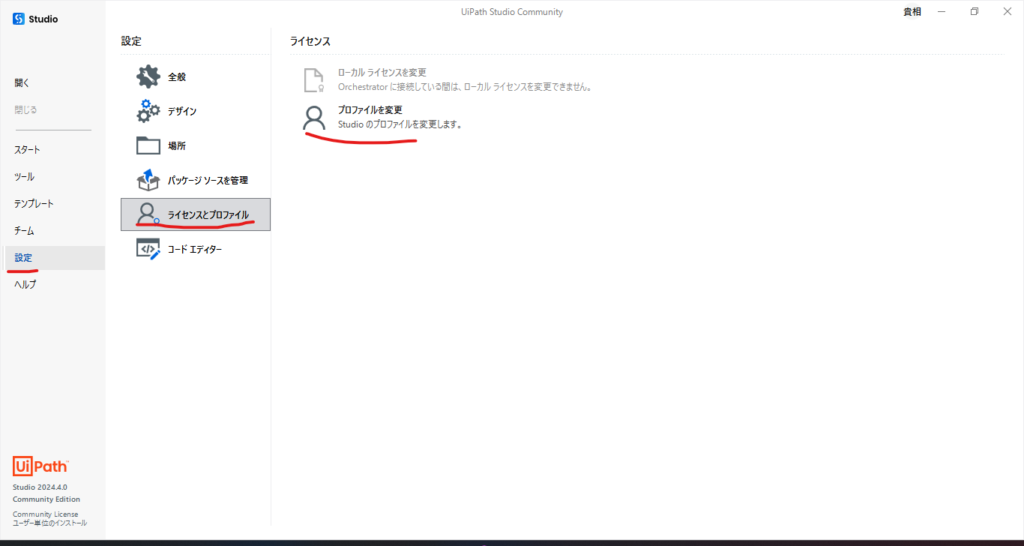Open the デザイン settings tab
The width and height of the screenshot is (1024, 546).
click(x=195, y=111)
